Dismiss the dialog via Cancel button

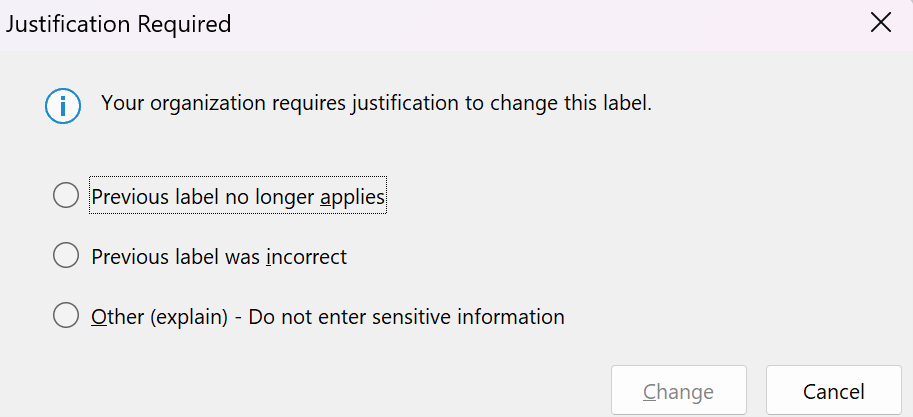(x=833, y=390)
